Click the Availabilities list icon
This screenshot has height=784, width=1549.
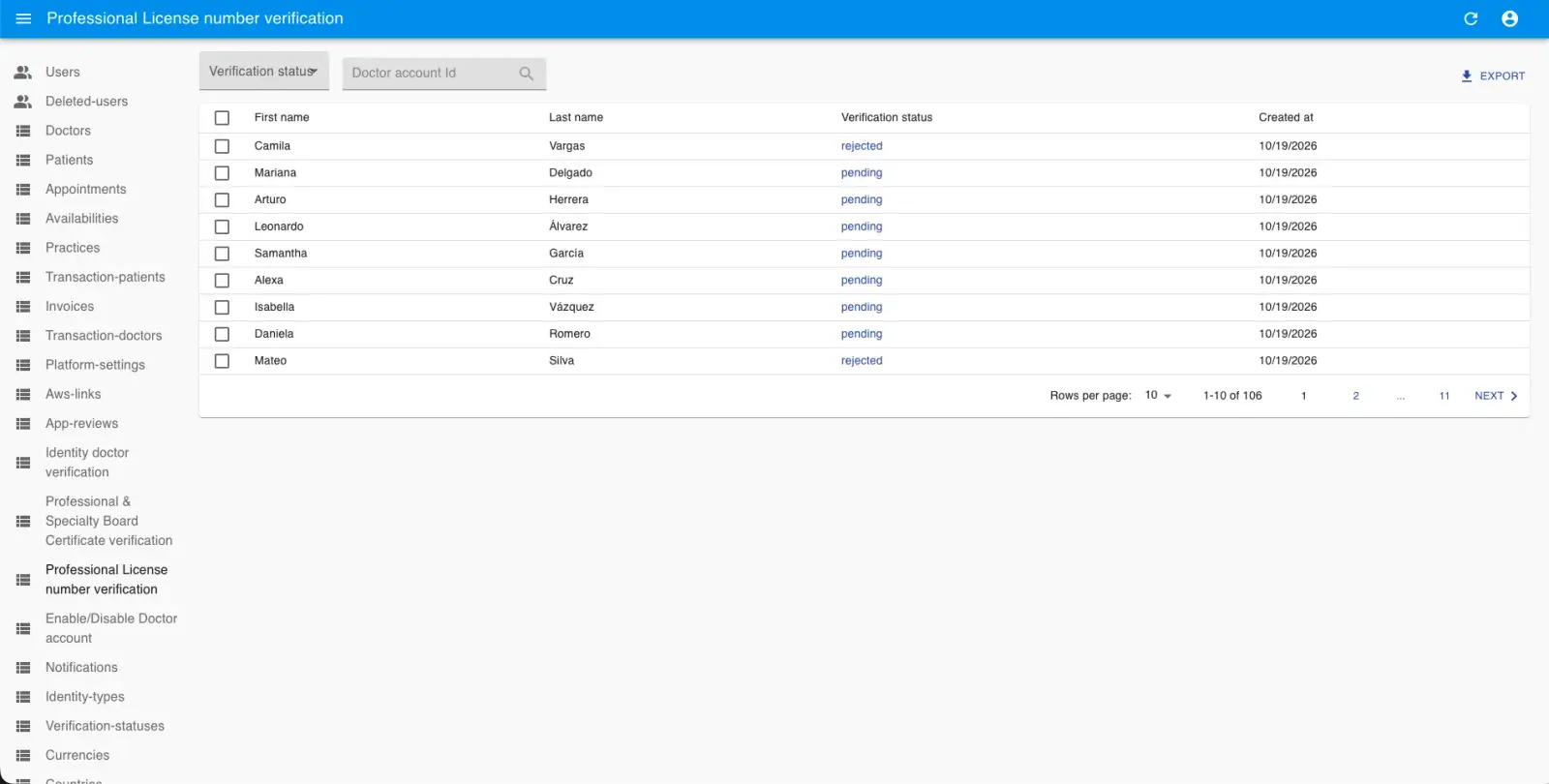[23, 219]
